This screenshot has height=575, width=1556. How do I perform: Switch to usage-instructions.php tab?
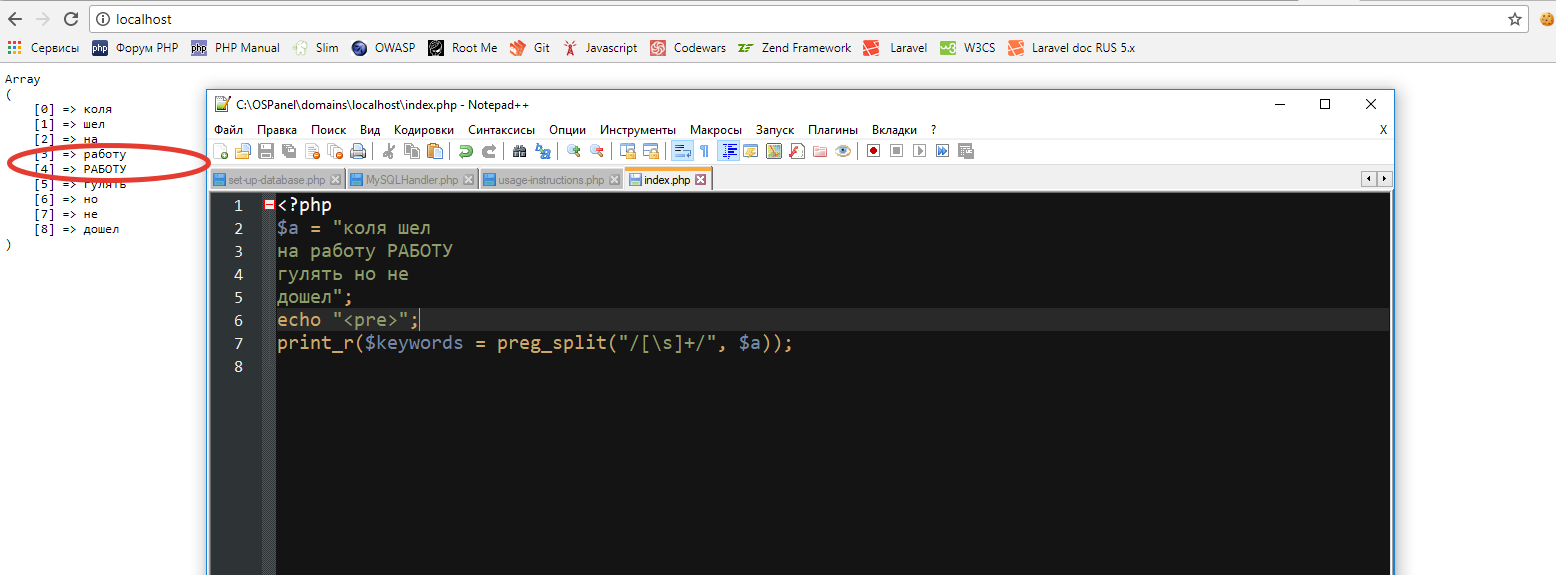[x=551, y=180]
